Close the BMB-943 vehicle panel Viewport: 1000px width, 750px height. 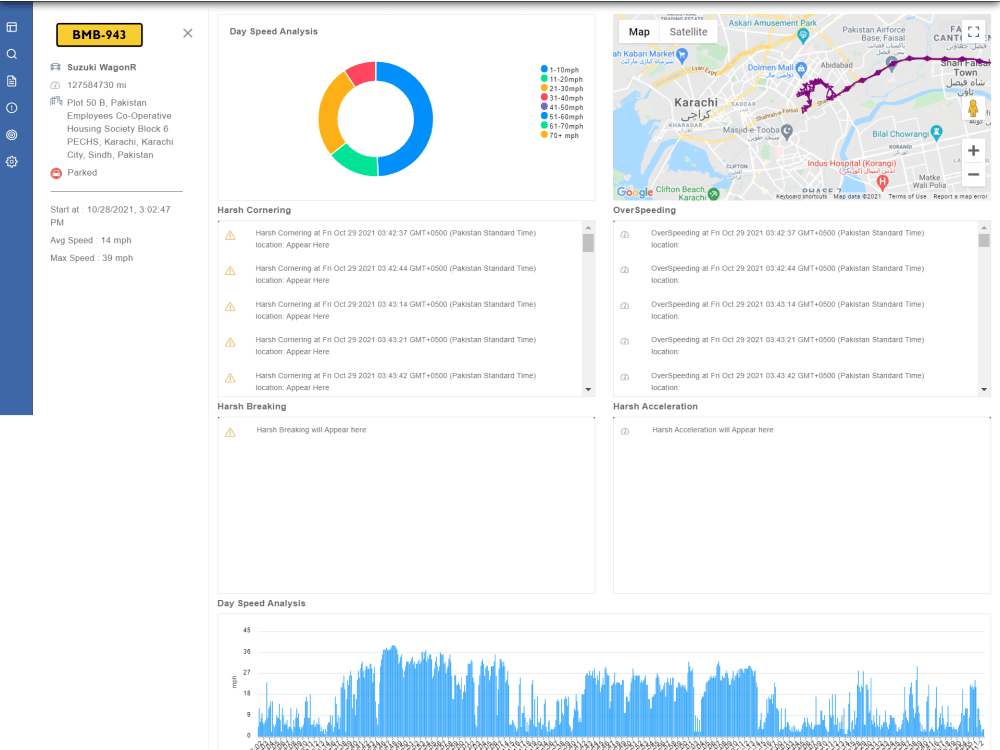point(188,33)
